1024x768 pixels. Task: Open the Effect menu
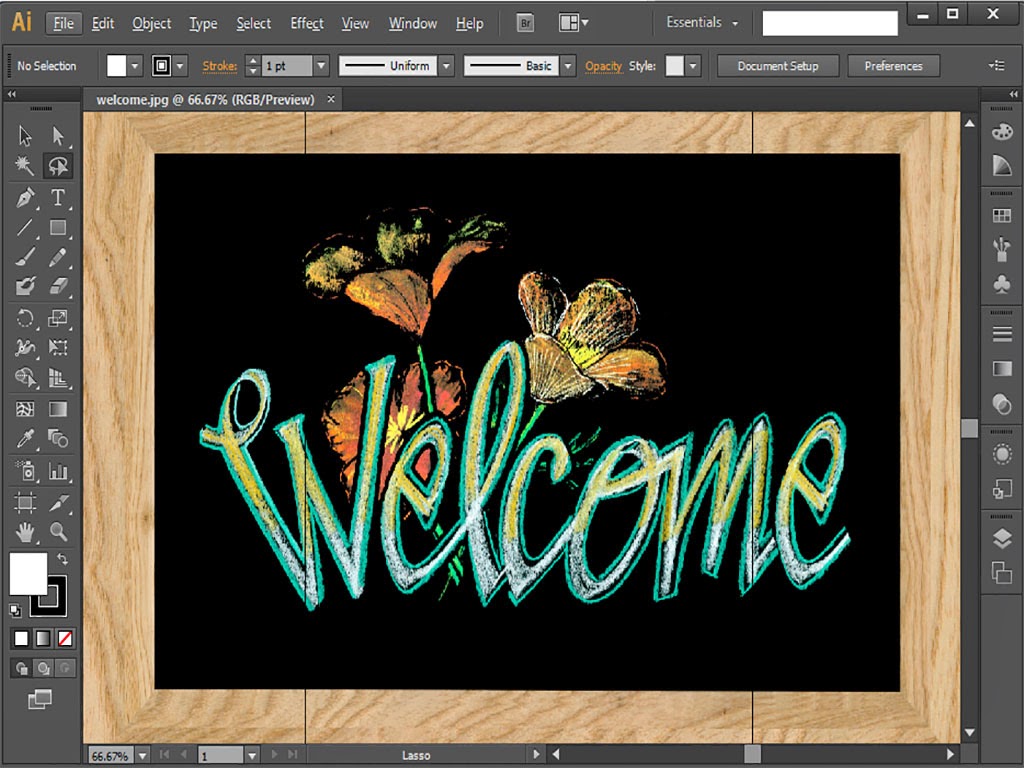tap(306, 23)
